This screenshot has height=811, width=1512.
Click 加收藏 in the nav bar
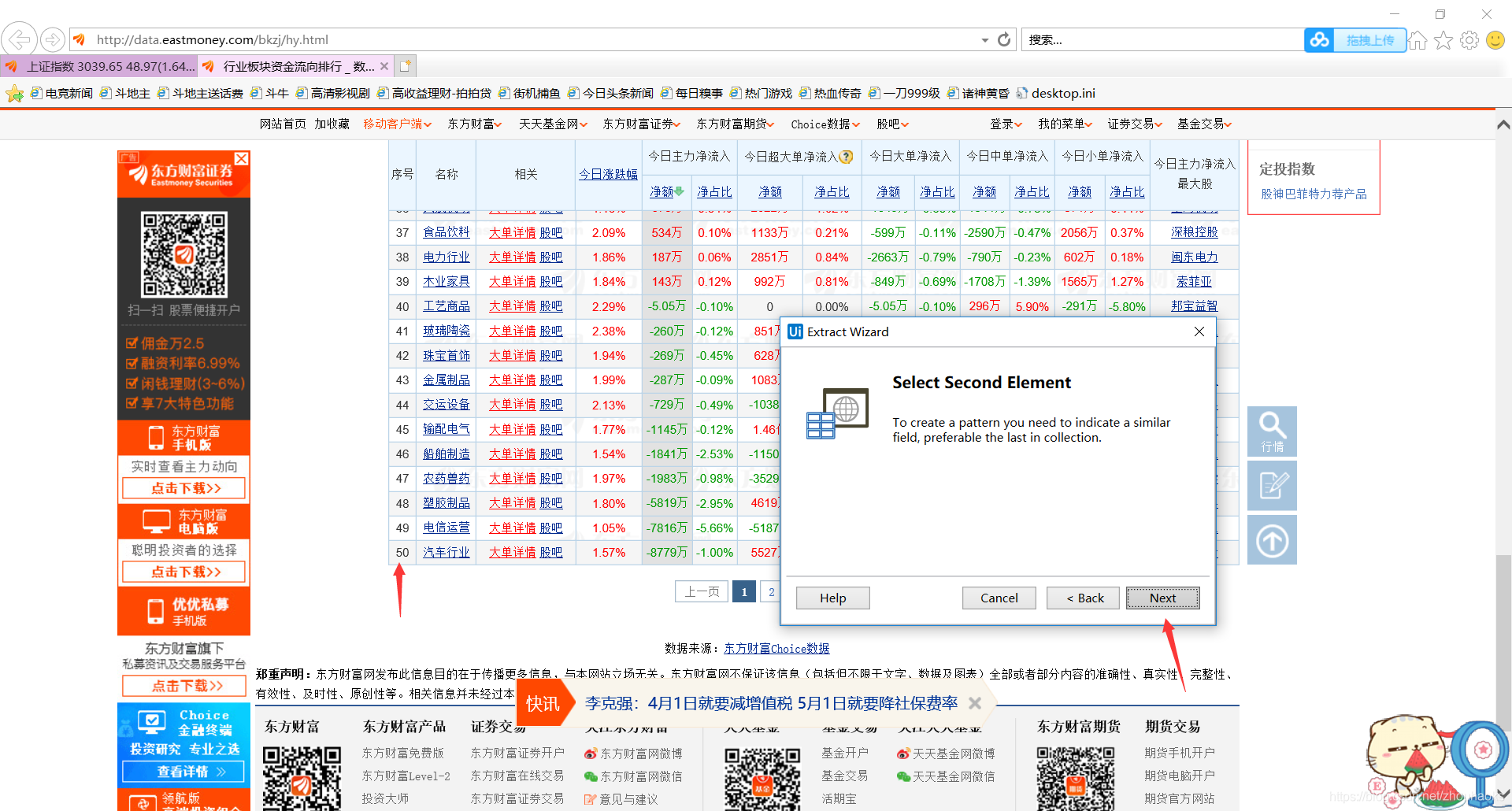(x=332, y=124)
